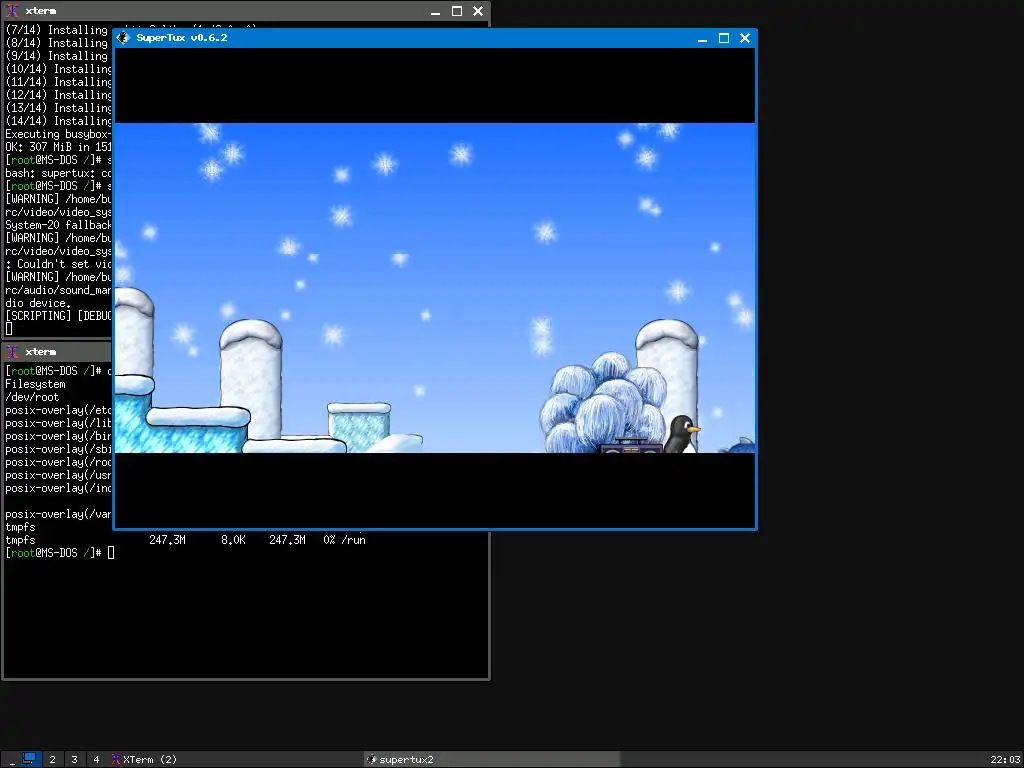
Task: Switch to workspace 4 in the taskbar
Action: pyautogui.click(x=96, y=760)
